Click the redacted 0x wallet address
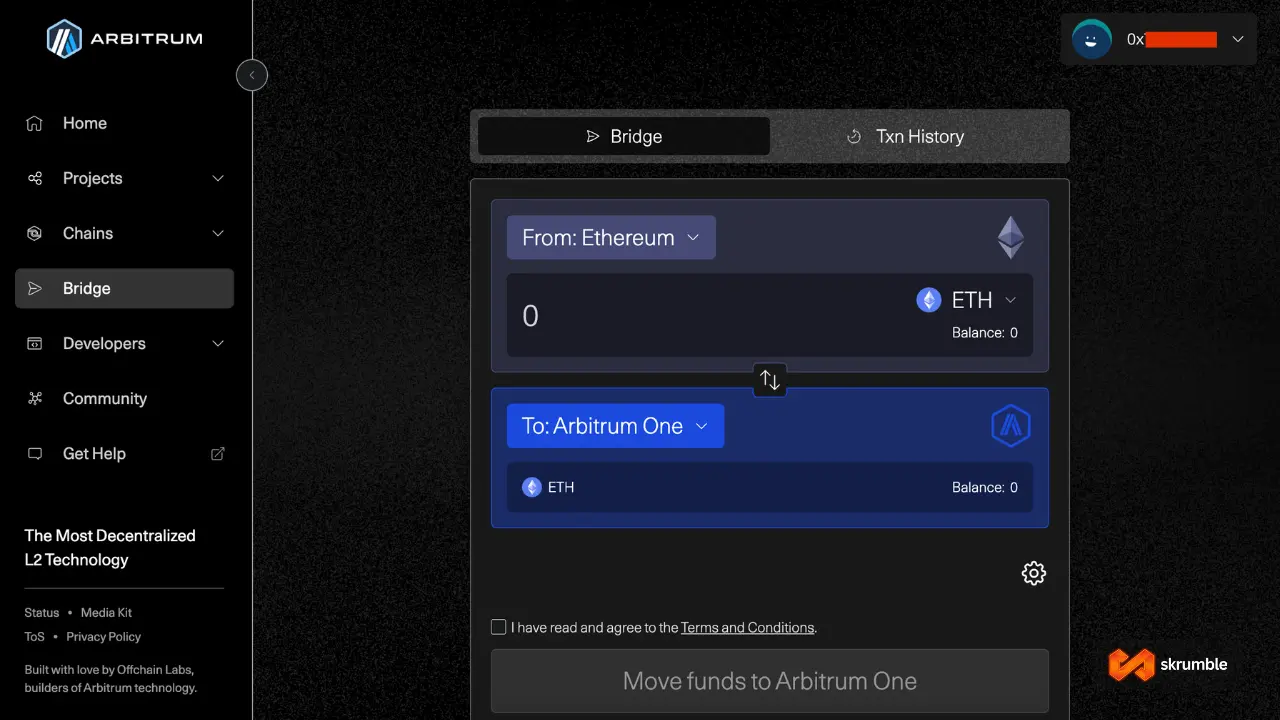Screen dimensions: 1280x720 tap(1172, 40)
